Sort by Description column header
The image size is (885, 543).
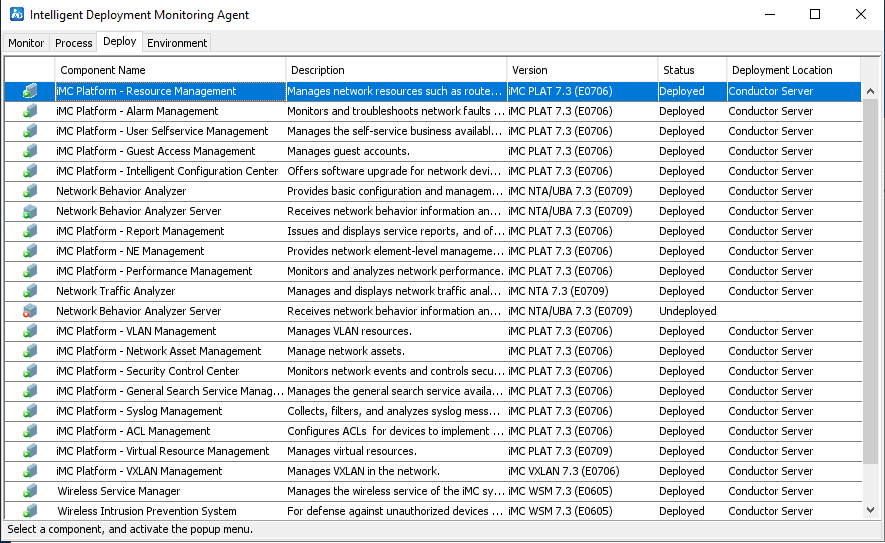point(396,70)
